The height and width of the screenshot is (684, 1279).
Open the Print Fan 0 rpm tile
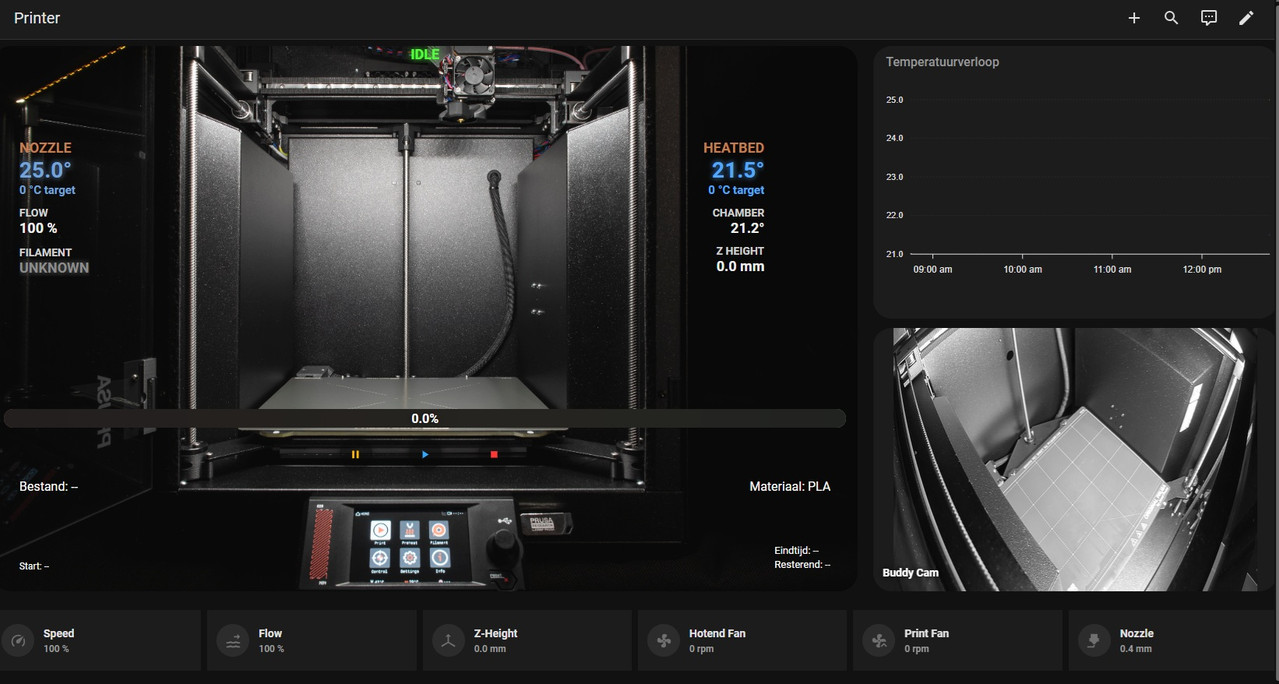click(957, 641)
